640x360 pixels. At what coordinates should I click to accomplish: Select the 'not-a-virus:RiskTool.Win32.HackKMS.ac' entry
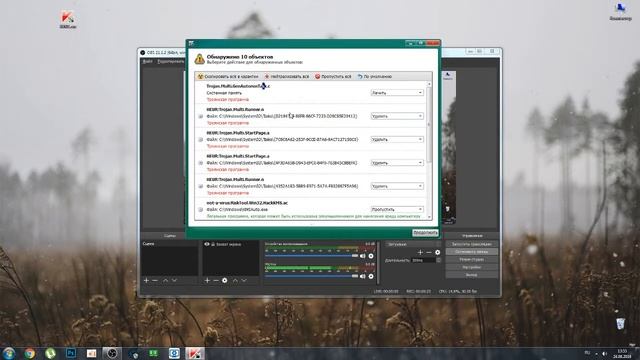(247, 203)
